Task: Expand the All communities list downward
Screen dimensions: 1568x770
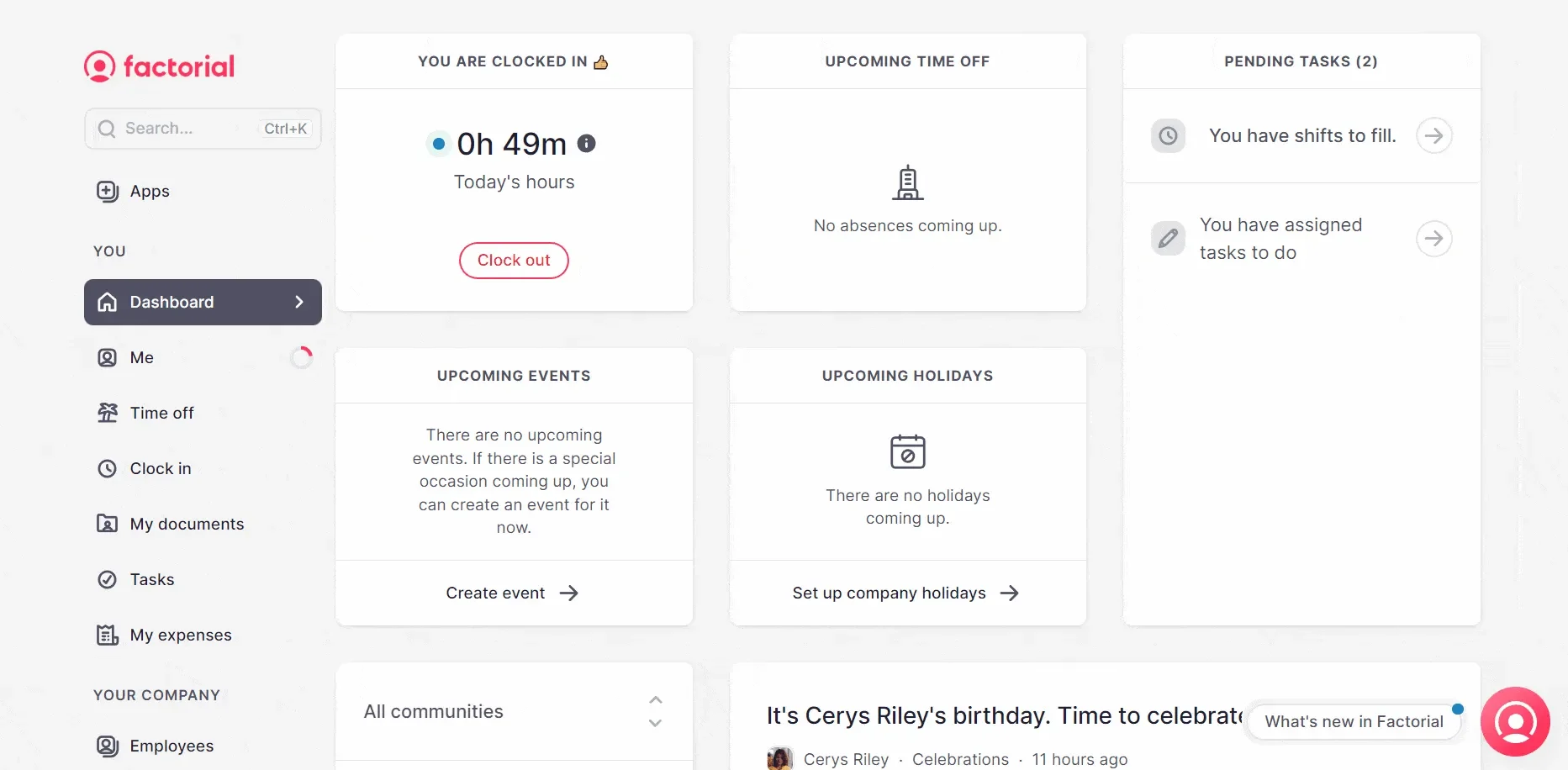Action: (655, 723)
